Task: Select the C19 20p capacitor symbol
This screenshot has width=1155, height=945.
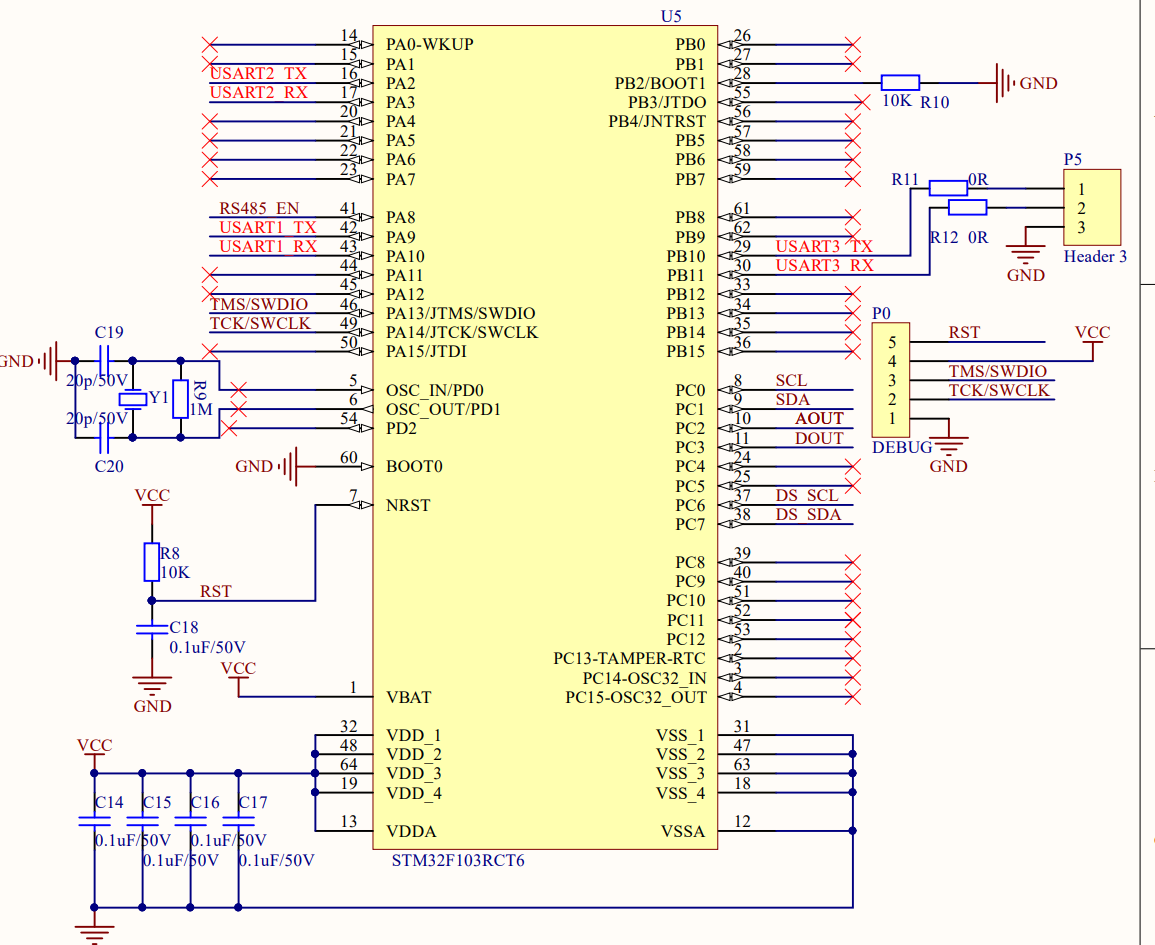Action: (104, 361)
